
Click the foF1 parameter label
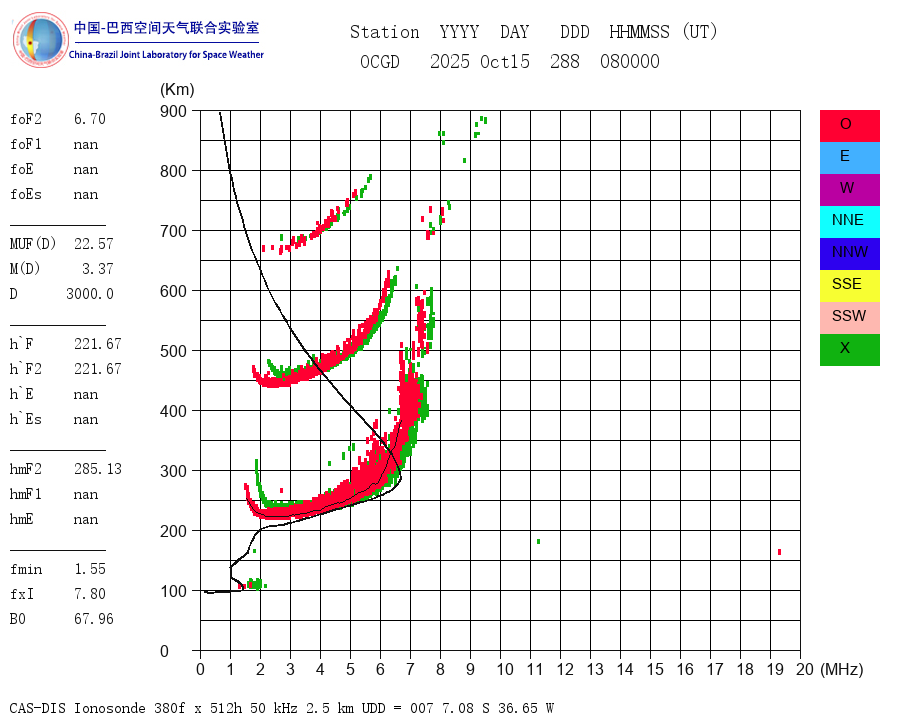click(x=26, y=144)
